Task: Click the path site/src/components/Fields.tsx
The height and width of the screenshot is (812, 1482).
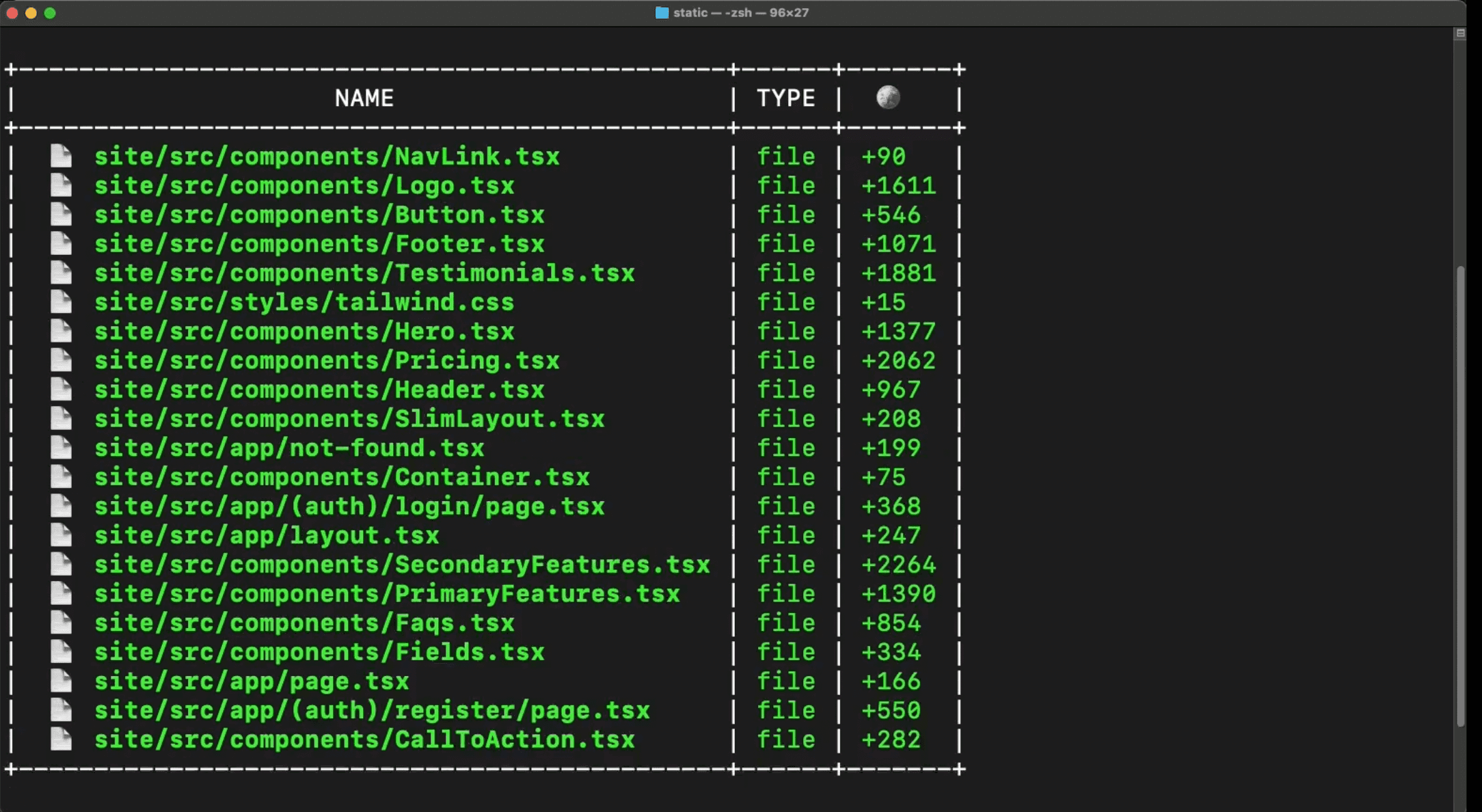Action: click(x=319, y=653)
